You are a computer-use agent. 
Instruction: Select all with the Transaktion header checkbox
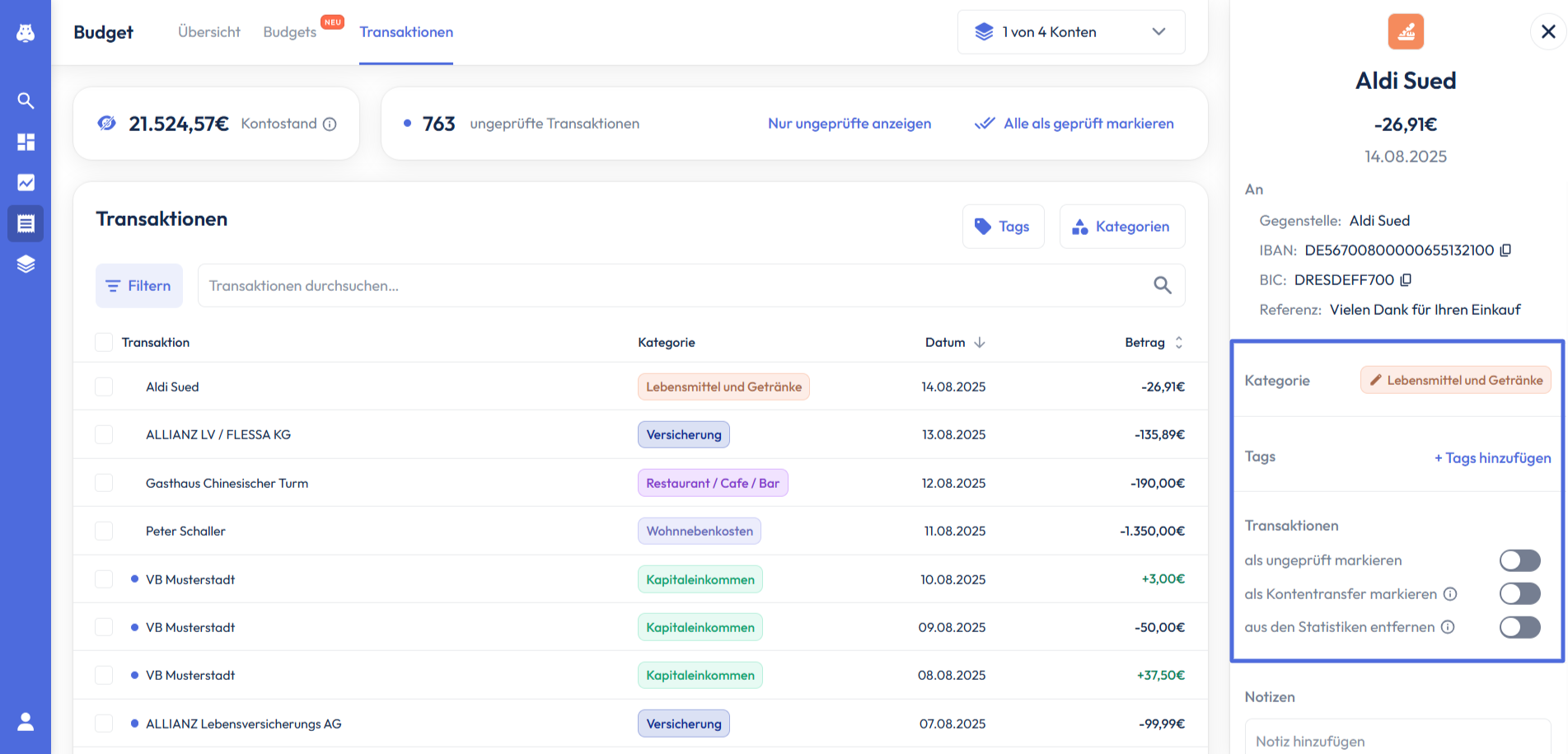(x=104, y=342)
